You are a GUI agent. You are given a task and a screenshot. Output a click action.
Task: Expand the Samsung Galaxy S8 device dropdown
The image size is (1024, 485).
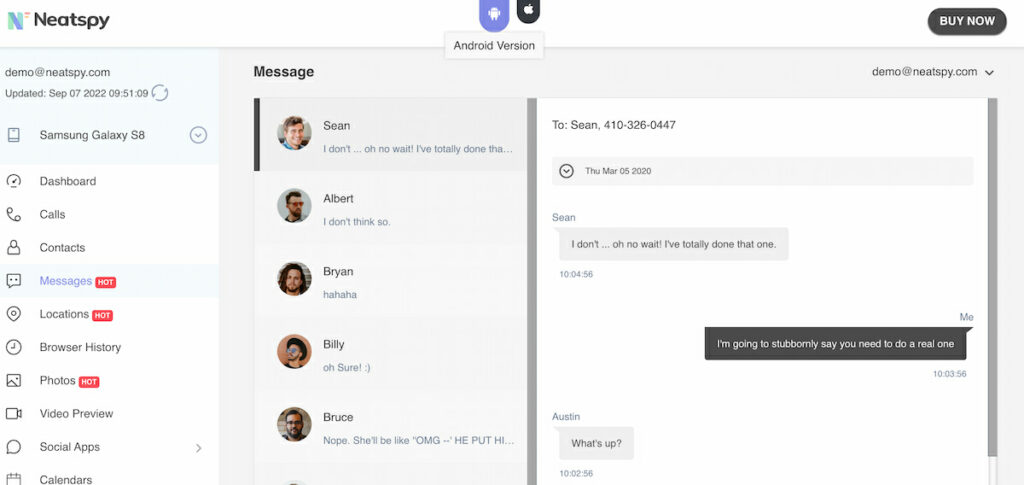[199, 135]
